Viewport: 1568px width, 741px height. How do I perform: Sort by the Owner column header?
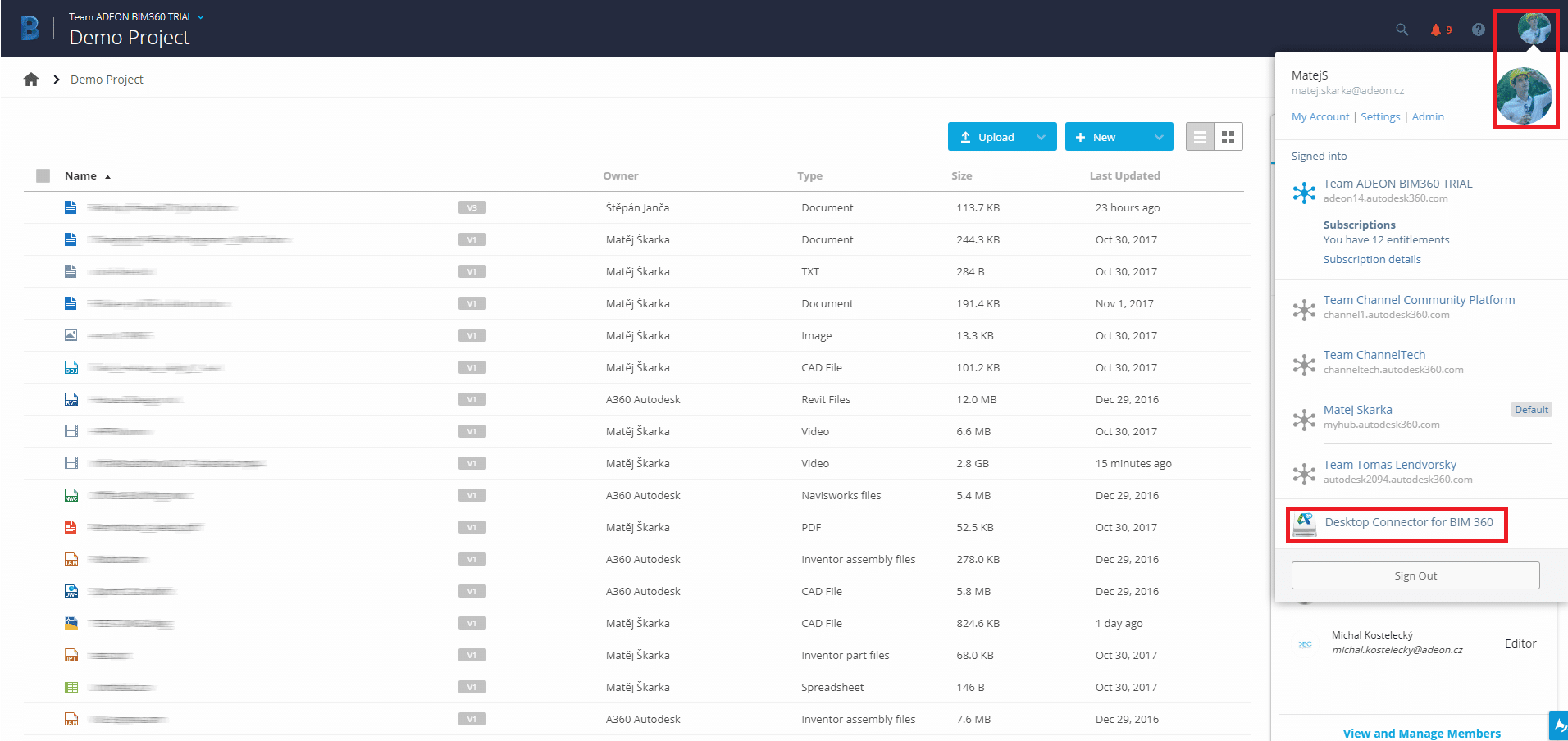(620, 175)
